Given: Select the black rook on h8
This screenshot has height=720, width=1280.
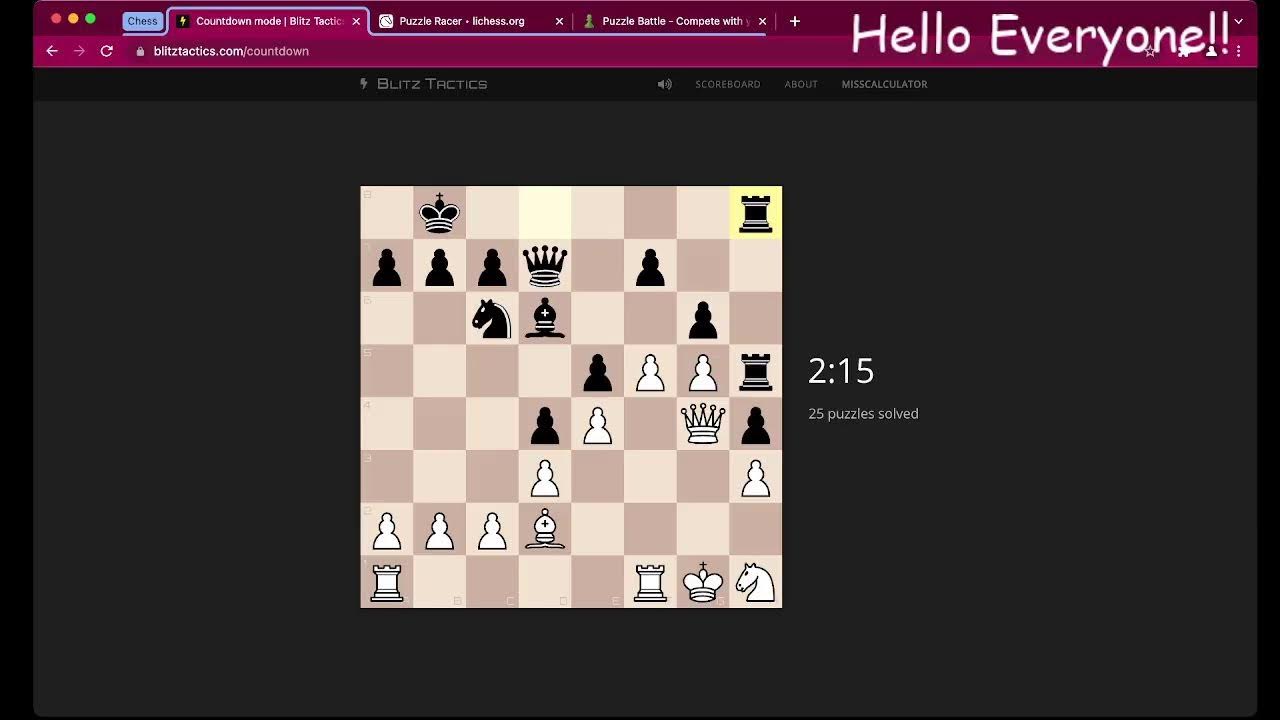Looking at the screenshot, I should click(755, 213).
